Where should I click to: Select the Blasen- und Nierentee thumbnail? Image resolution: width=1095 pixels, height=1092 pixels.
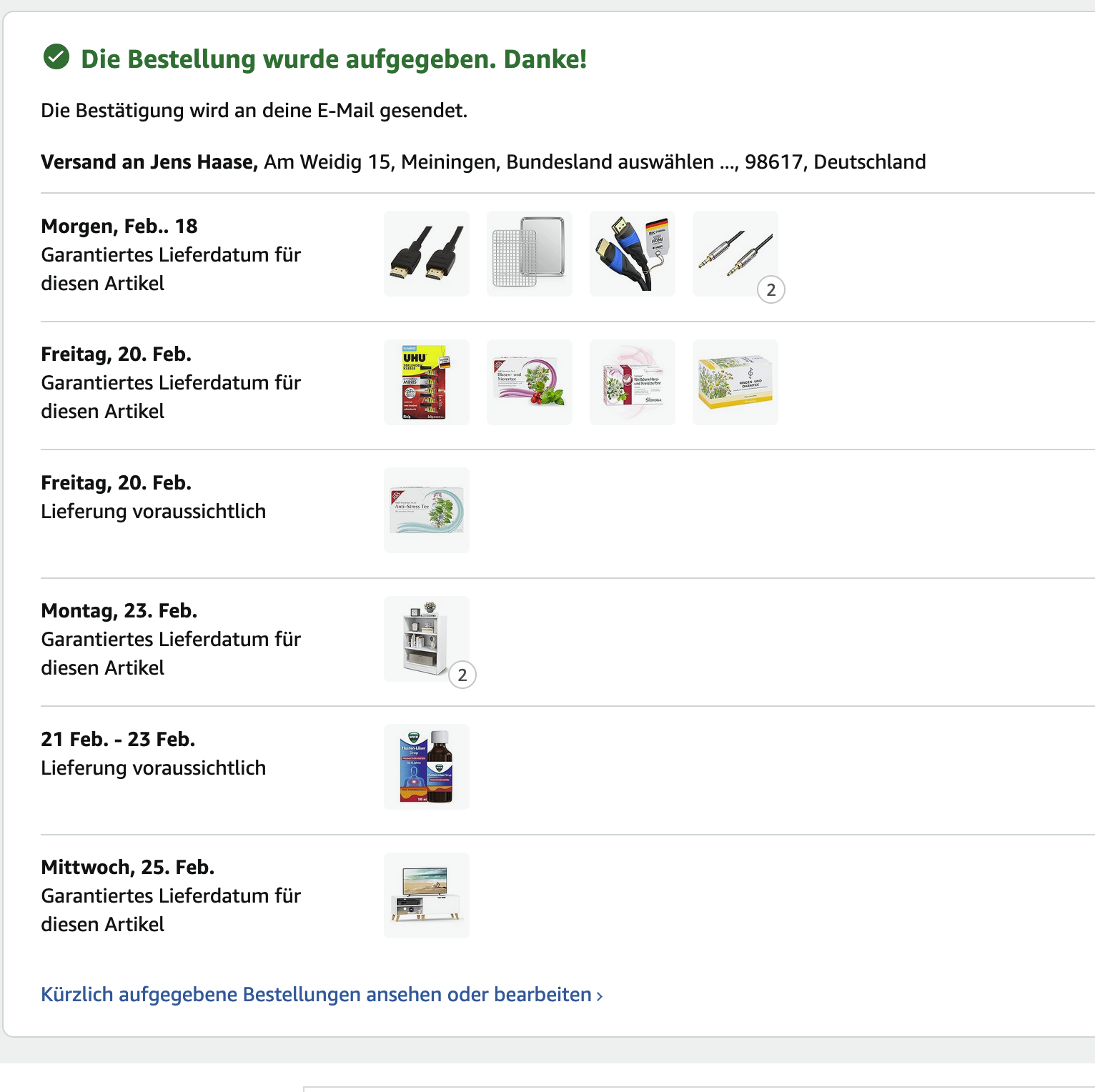click(x=530, y=382)
